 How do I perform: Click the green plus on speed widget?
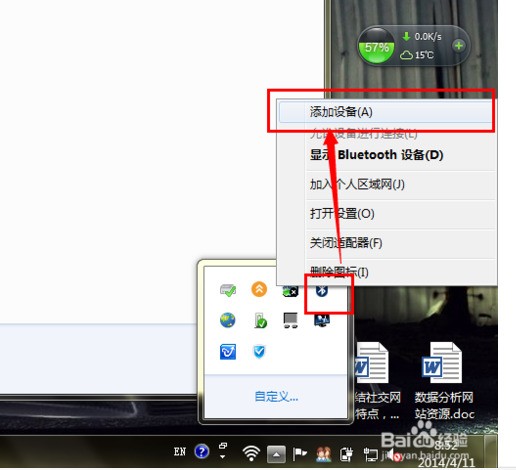pyautogui.click(x=459, y=46)
